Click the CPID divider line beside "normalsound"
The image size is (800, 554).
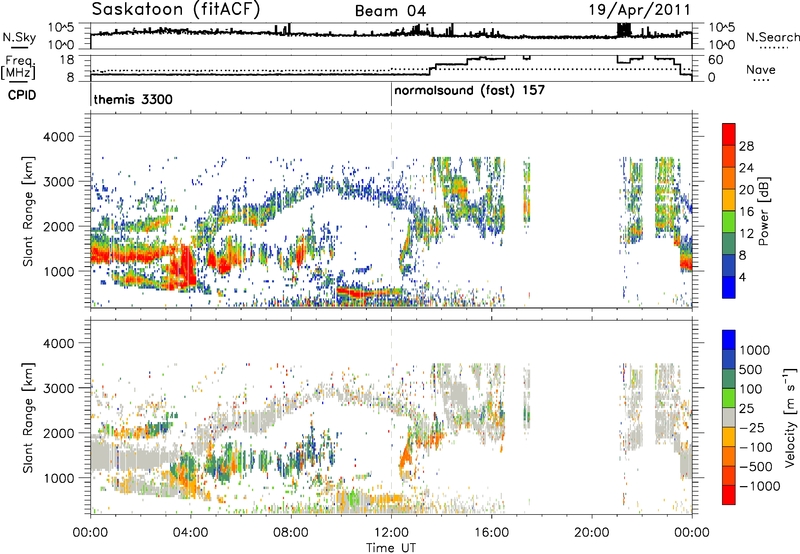click(391, 94)
